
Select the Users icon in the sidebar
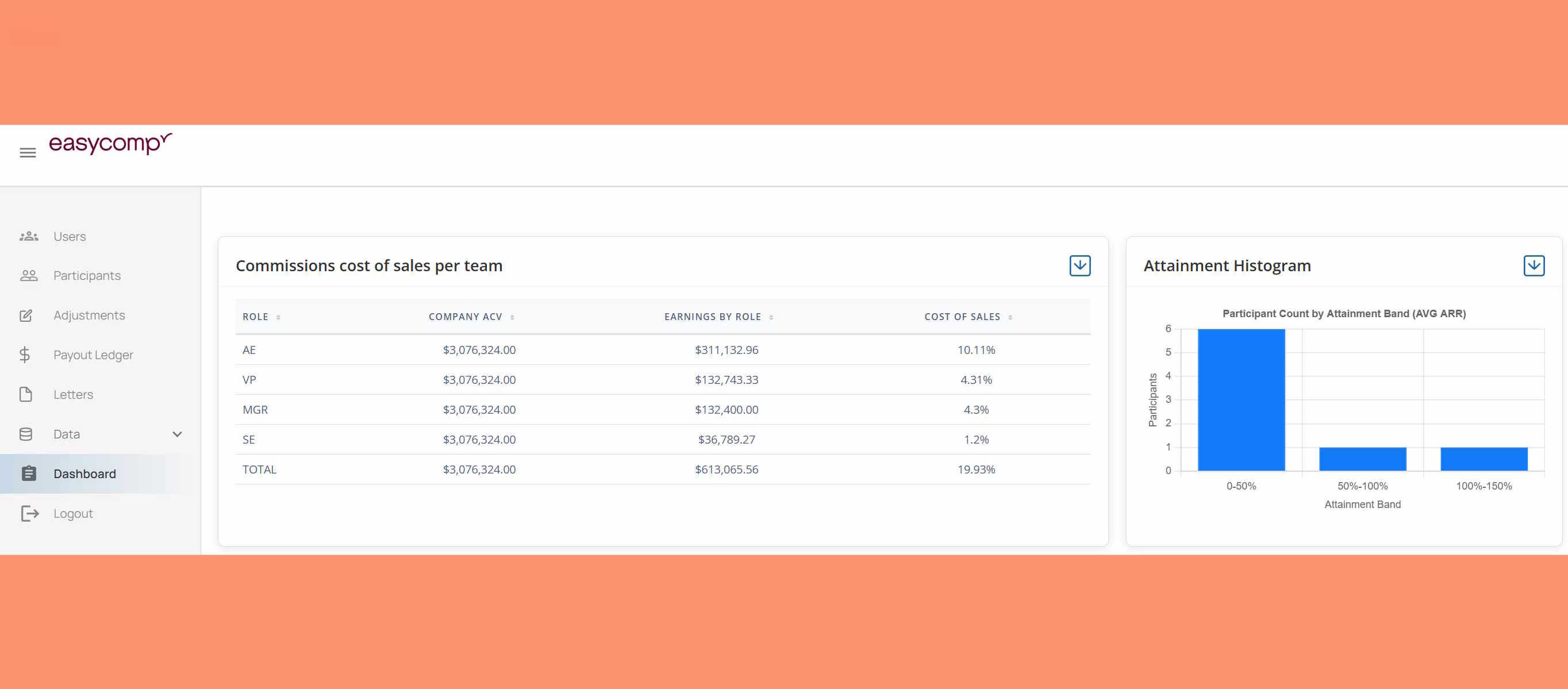(x=29, y=236)
